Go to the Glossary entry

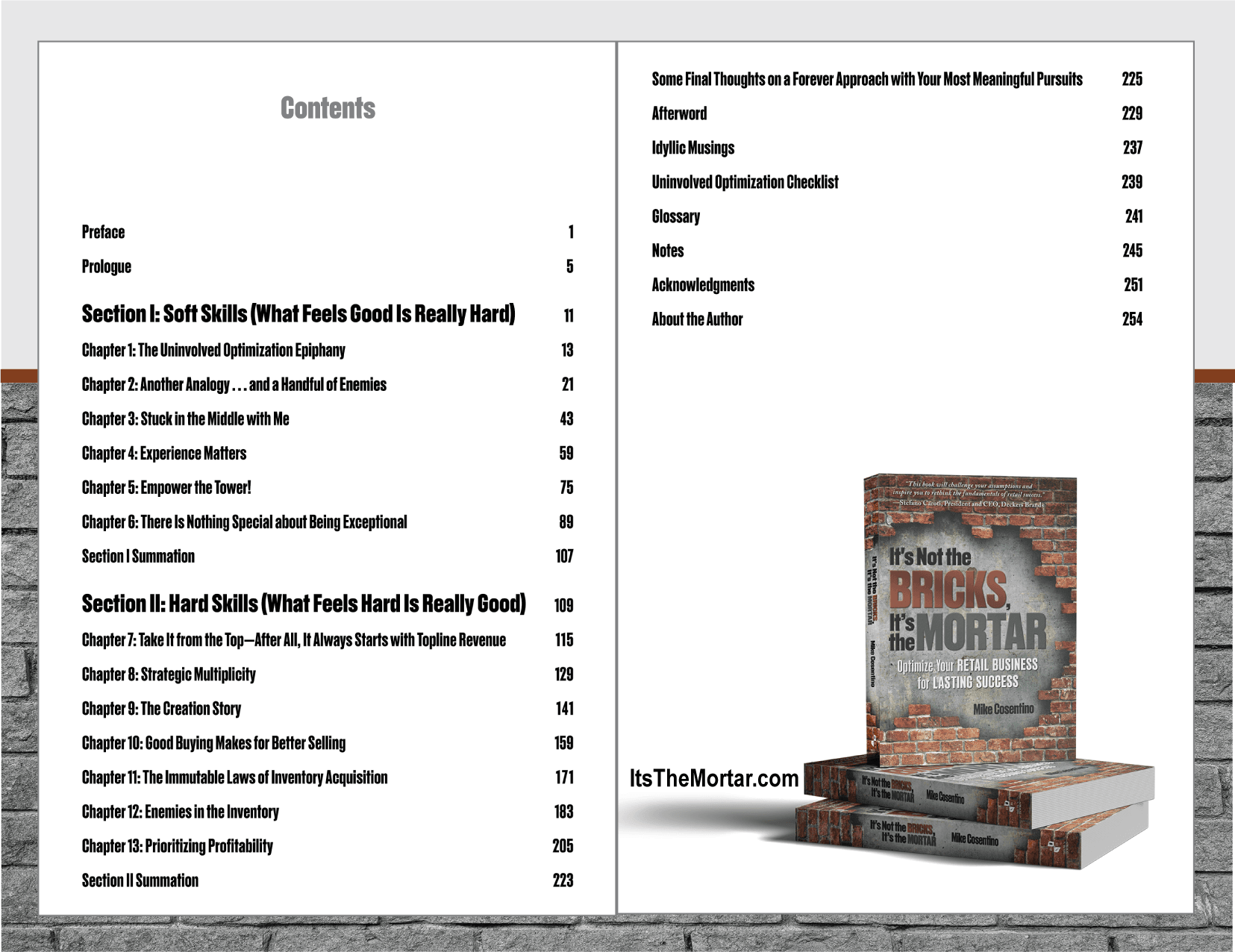click(675, 216)
